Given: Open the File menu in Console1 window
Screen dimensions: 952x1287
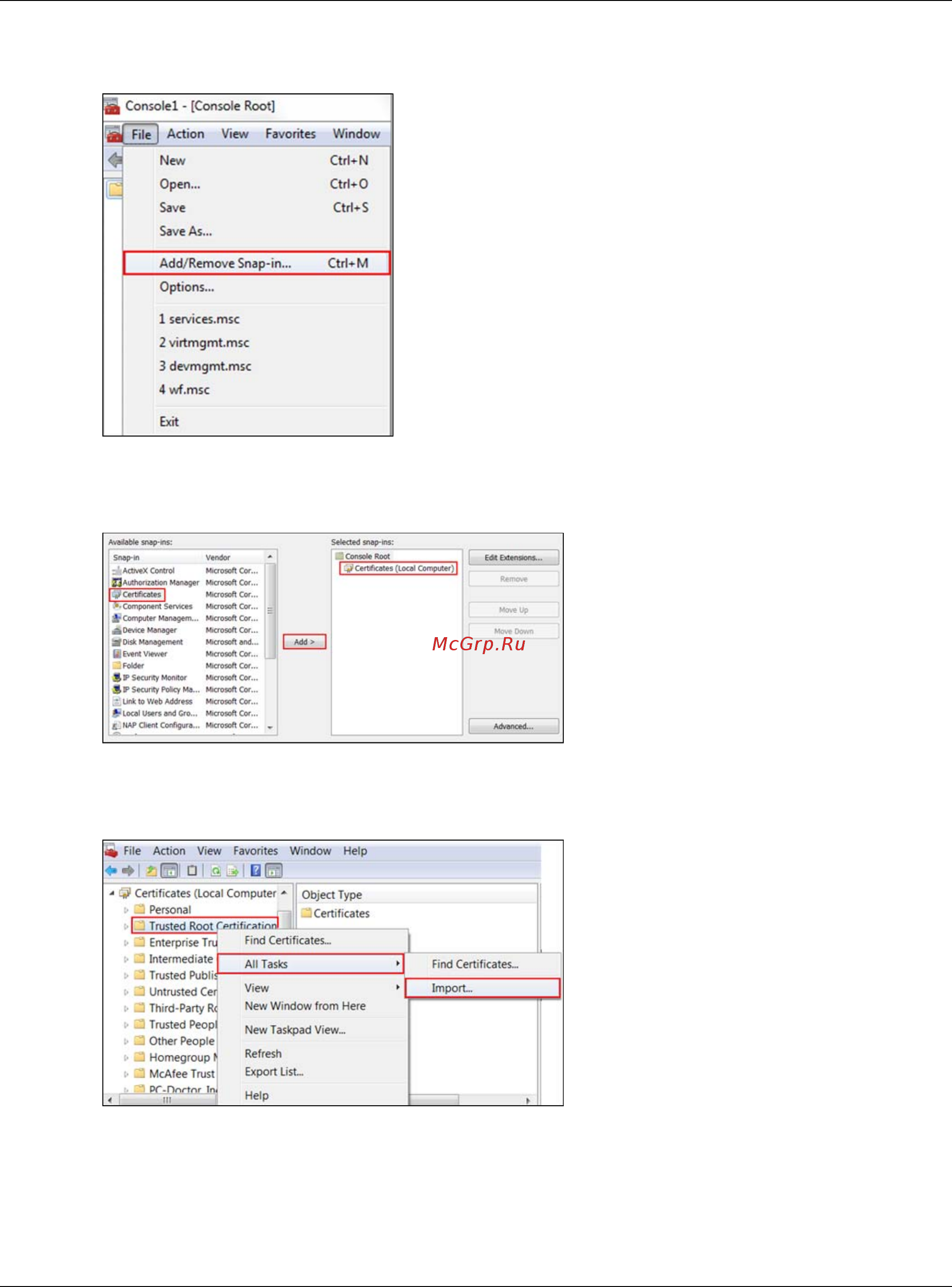Looking at the screenshot, I should 141,135.
